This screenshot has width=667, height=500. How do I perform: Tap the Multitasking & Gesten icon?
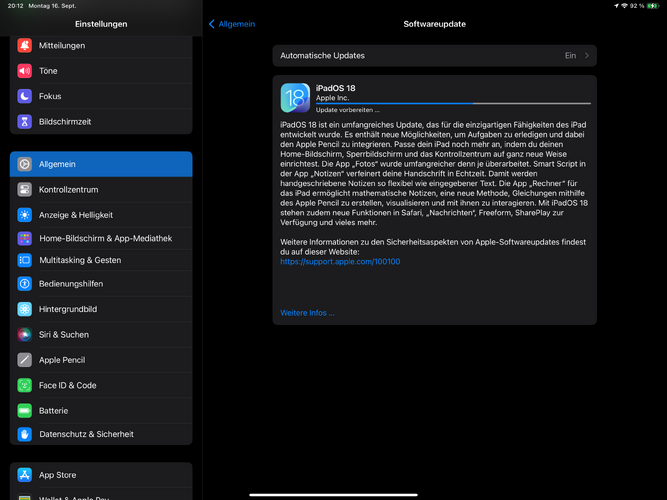(x=25, y=260)
